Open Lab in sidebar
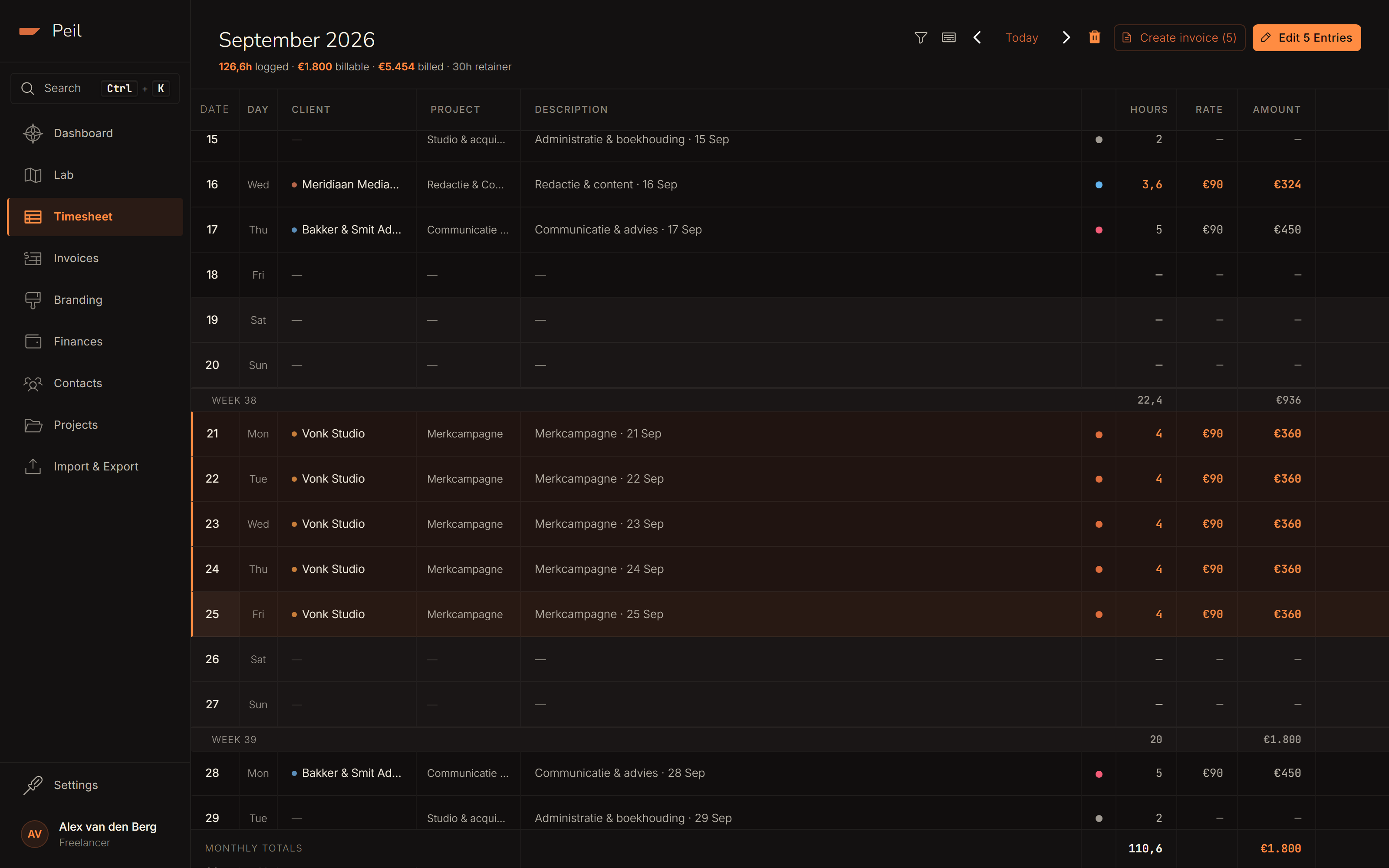1389x868 pixels. (x=95, y=175)
